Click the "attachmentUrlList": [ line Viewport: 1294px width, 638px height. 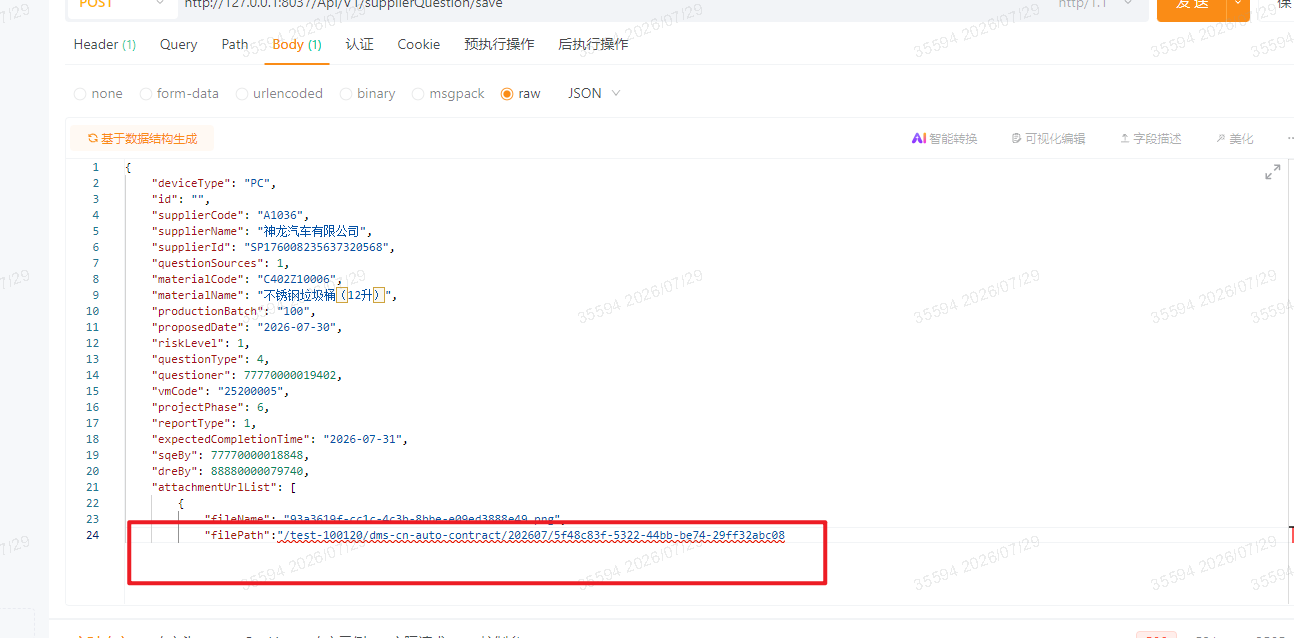pyautogui.click(x=223, y=487)
